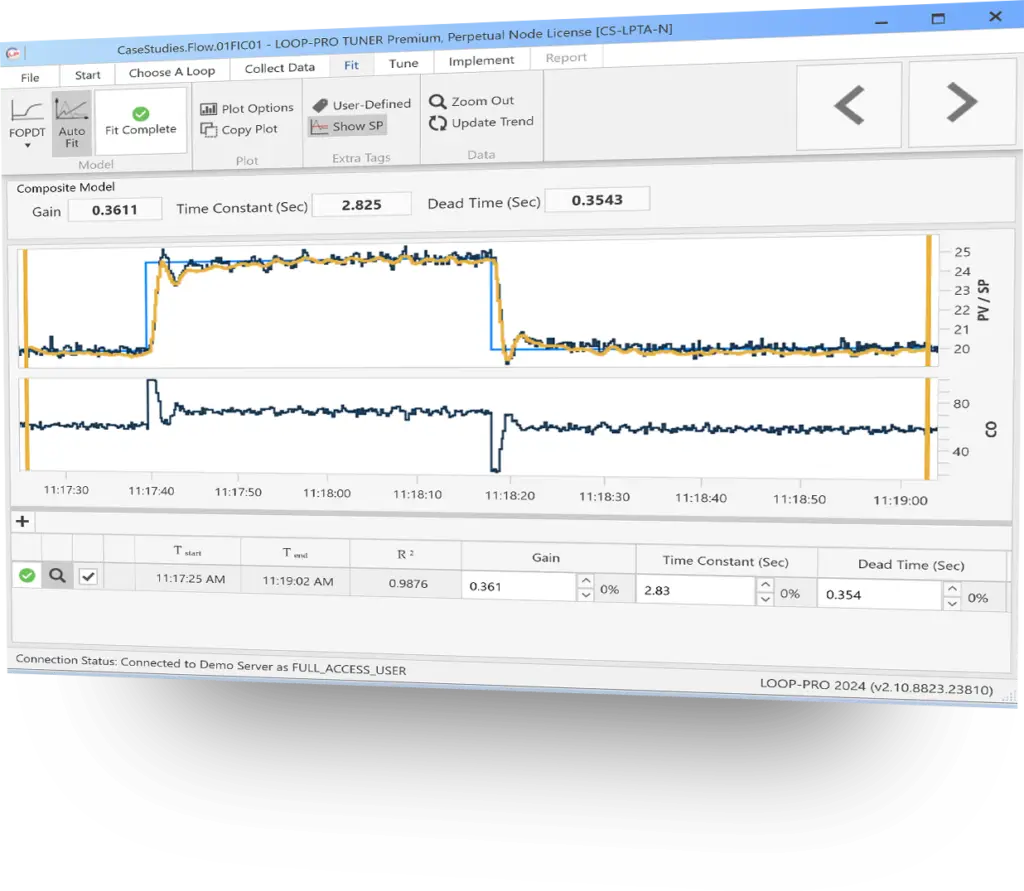This screenshot has height=891, width=1024.
Task: Go to next step with right arrow
Action: point(961,102)
